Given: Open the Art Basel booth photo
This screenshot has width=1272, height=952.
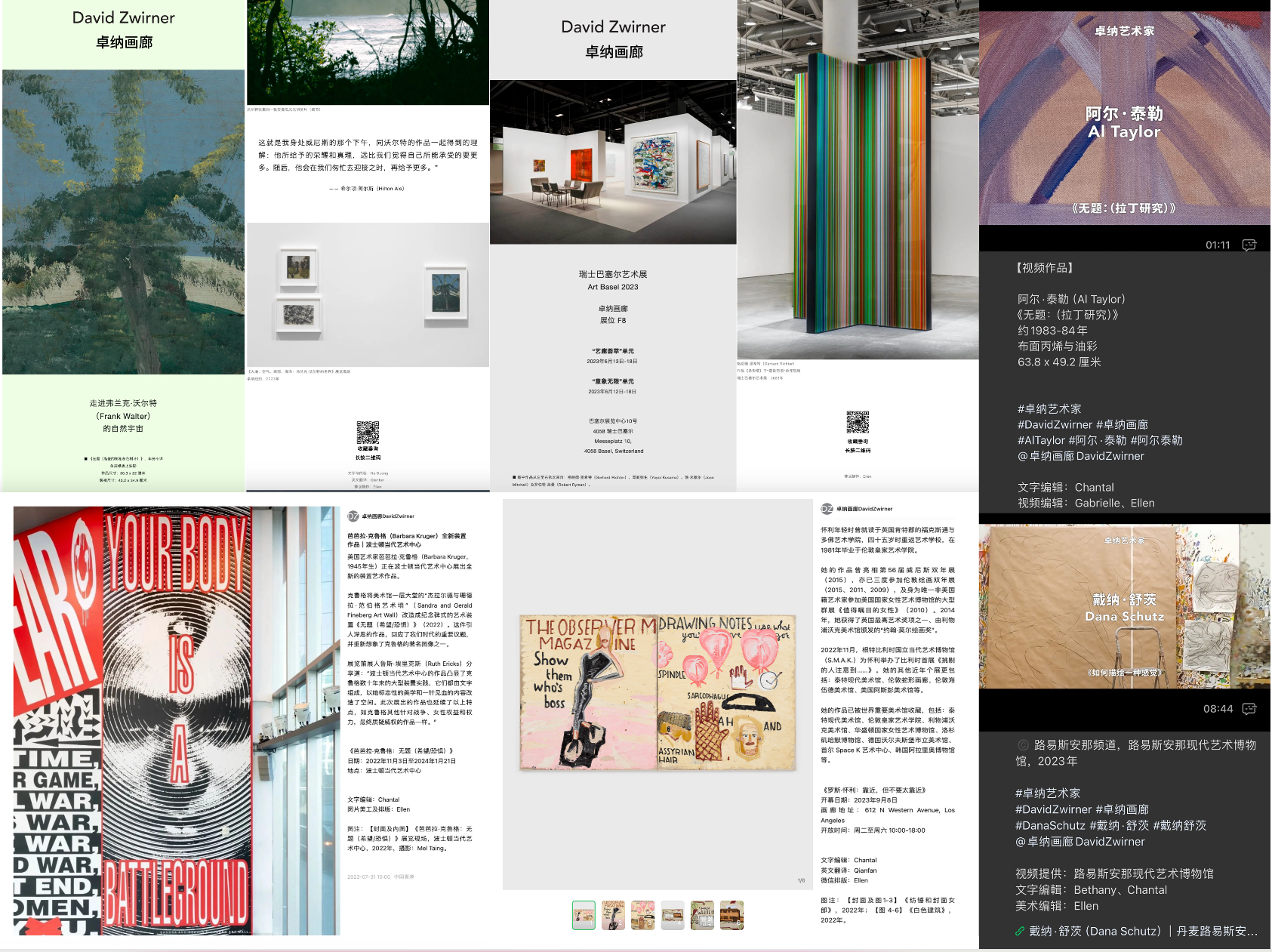Looking at the screenshot, I should (613, 162).
